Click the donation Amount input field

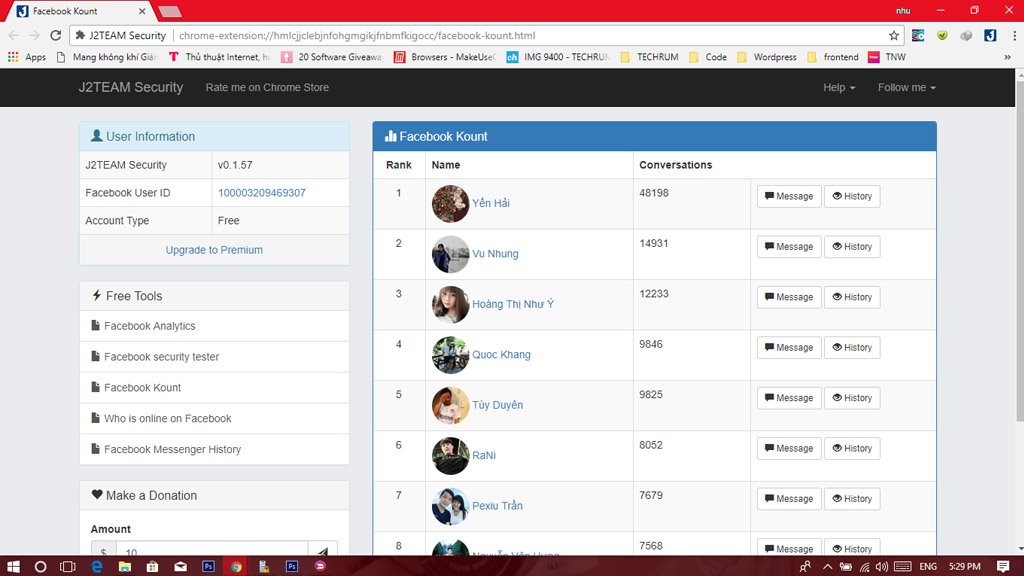point(212,550)
